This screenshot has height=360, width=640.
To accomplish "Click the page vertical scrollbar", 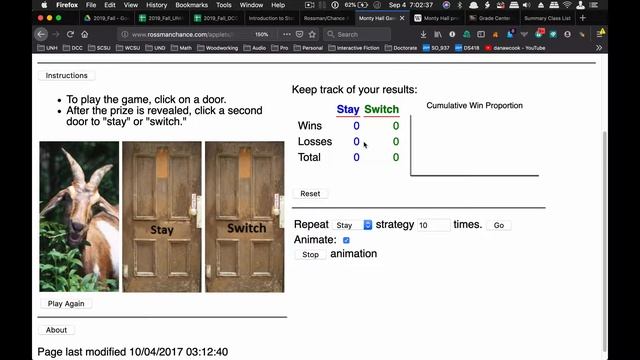I will [x=604, y=241].
